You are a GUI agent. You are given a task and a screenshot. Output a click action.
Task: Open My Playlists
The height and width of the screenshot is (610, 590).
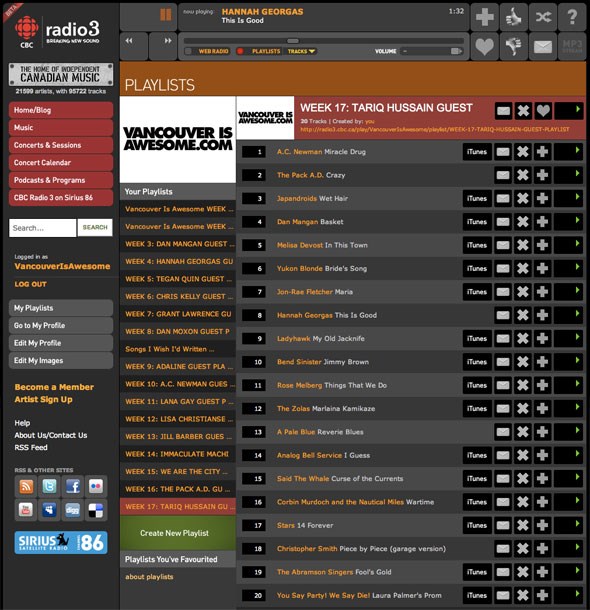[61, 308]
